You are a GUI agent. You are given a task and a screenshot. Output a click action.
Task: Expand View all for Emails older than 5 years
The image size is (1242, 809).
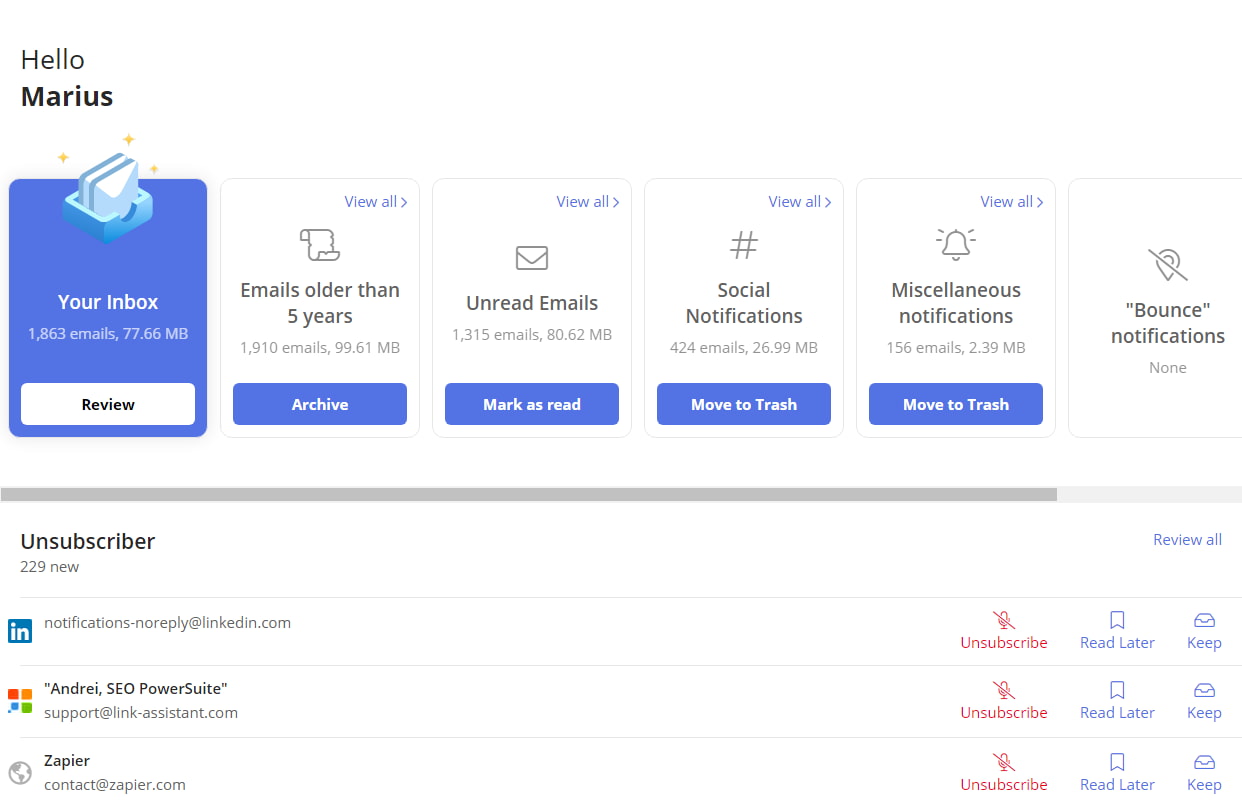click(x=375, y=202)
